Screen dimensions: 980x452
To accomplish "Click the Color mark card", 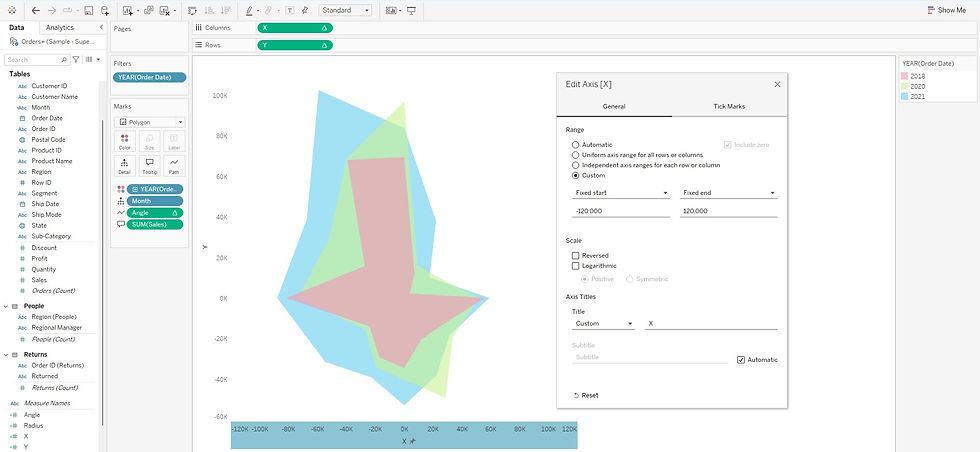I will 124,141.
